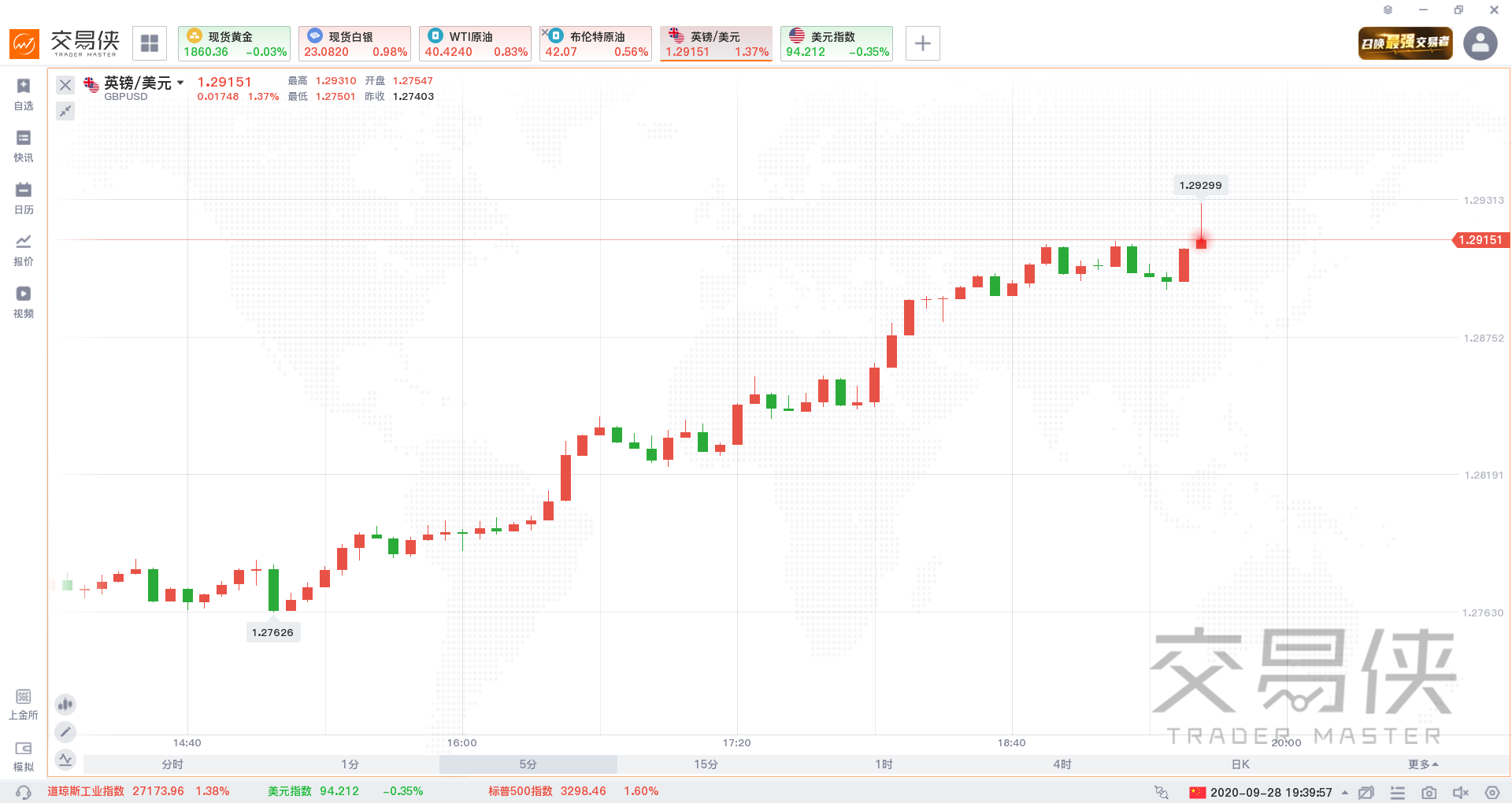Image resolution: width=1512 pixels, height=803 pixels.
Task: Click the skin/layers icon in title bar
Action: point(1388,10)
